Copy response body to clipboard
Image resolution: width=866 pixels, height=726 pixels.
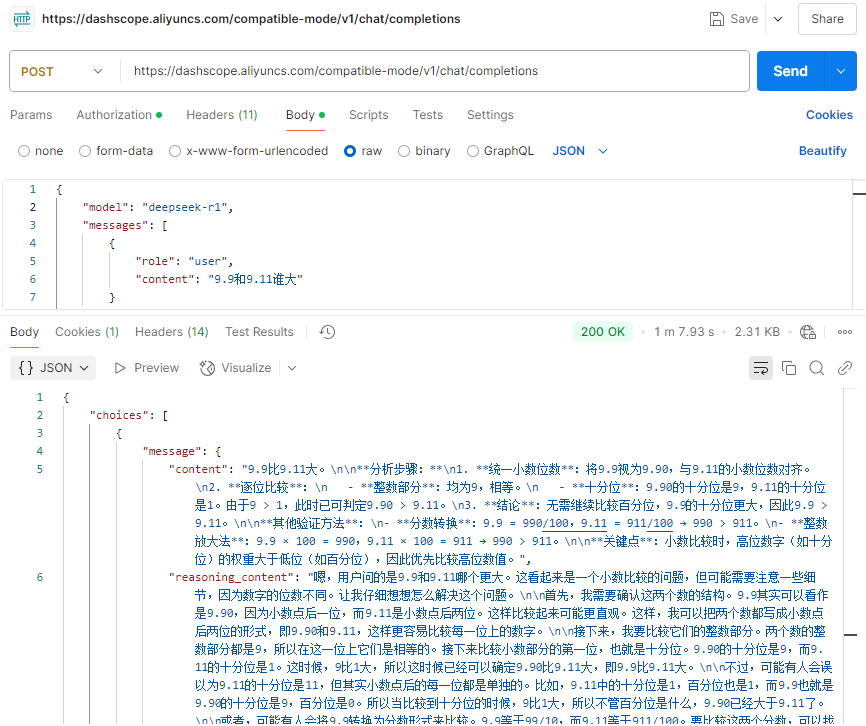pos(789,368)
